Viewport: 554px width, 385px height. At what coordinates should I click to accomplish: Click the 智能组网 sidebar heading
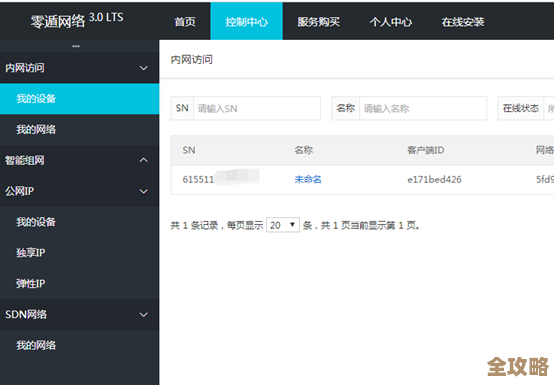pyautogui.click(x=25, y=160)
